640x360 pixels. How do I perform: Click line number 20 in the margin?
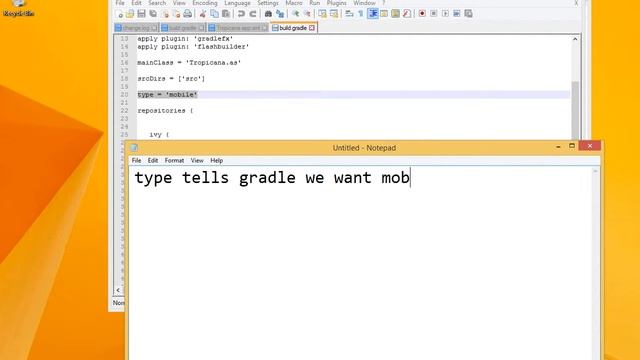tap(124, 95)
